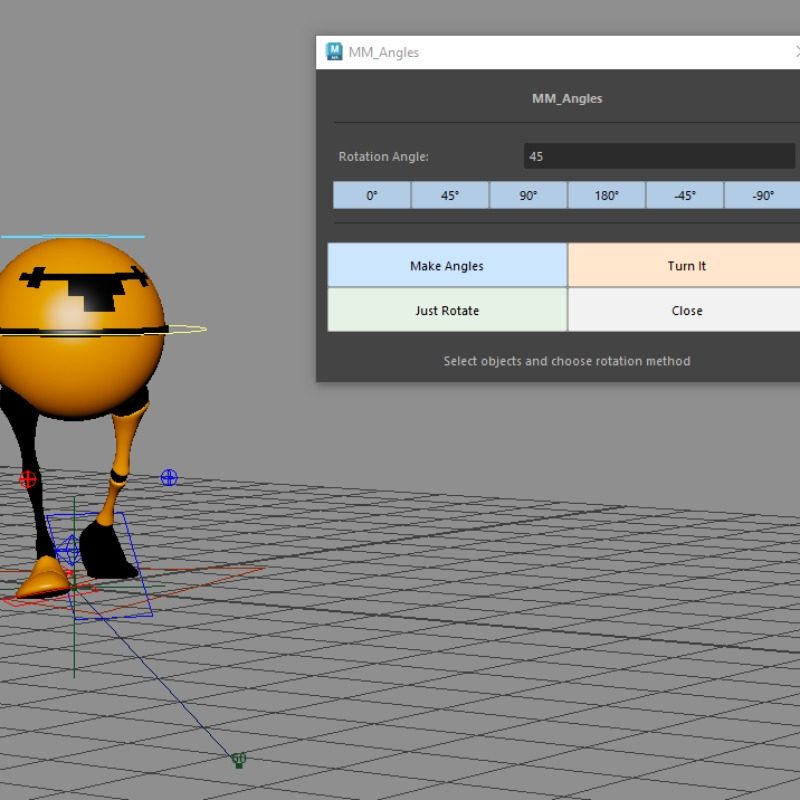Screen dimensions: 800x800
Task: Click the Turn It button
Action: (686, 266)
